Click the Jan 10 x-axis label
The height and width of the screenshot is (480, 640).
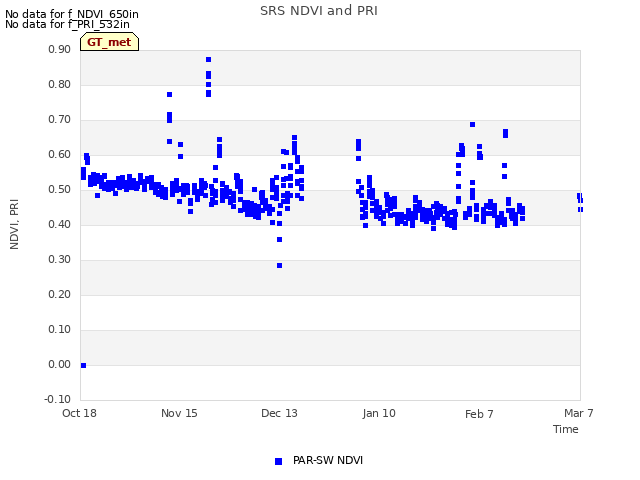click(x=379, y=413)
